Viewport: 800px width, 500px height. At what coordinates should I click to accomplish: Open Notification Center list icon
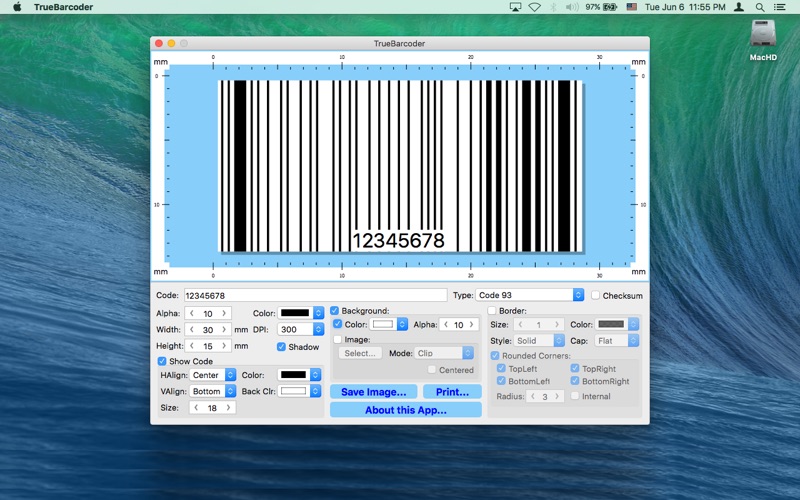tap(780, 7)
